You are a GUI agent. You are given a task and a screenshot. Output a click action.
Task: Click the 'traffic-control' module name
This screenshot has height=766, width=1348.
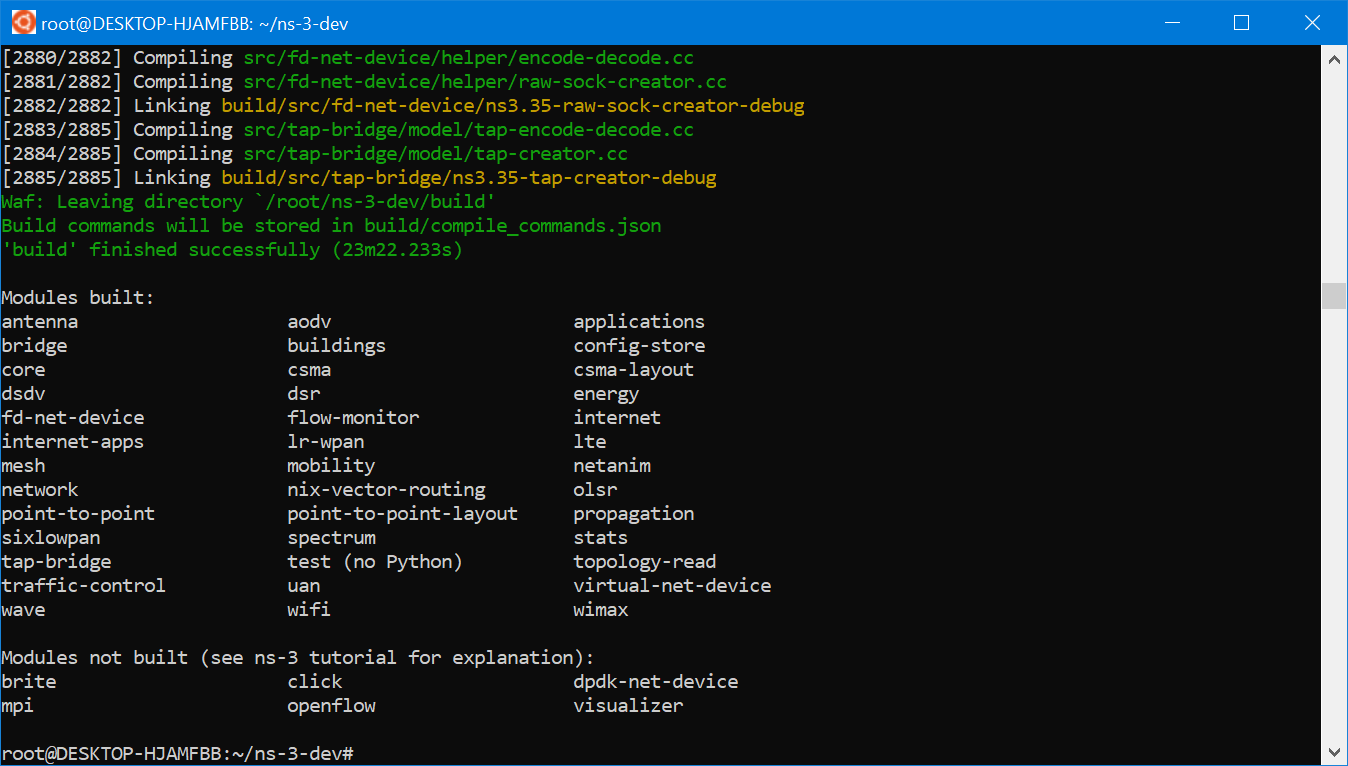84,586
